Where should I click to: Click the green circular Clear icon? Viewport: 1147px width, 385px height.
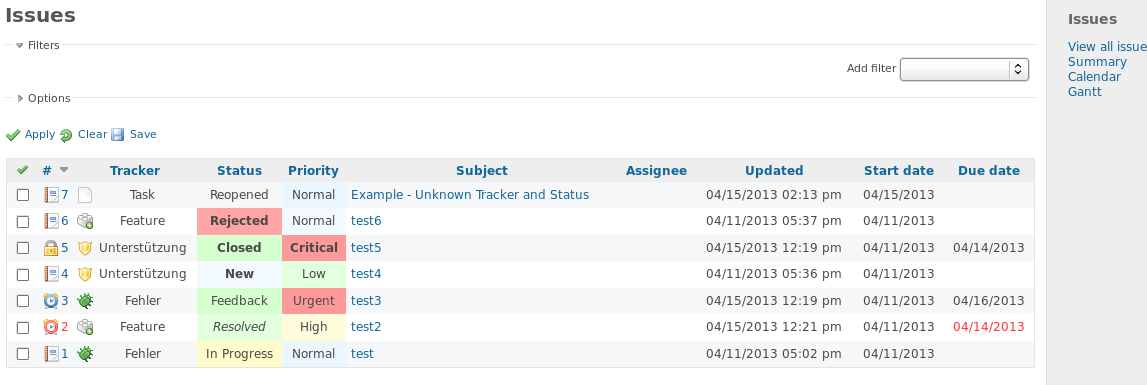(x=67, y=135)
